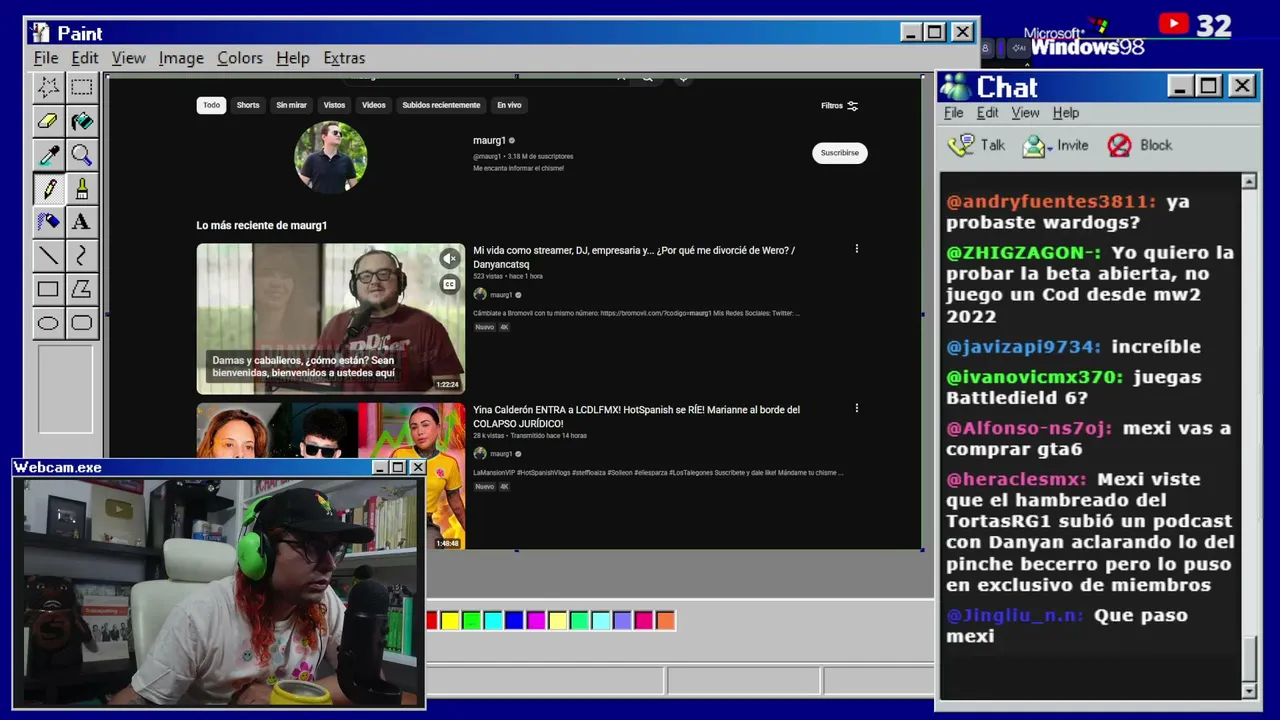Click the maurg1 channel profile picture

(331, 157)
